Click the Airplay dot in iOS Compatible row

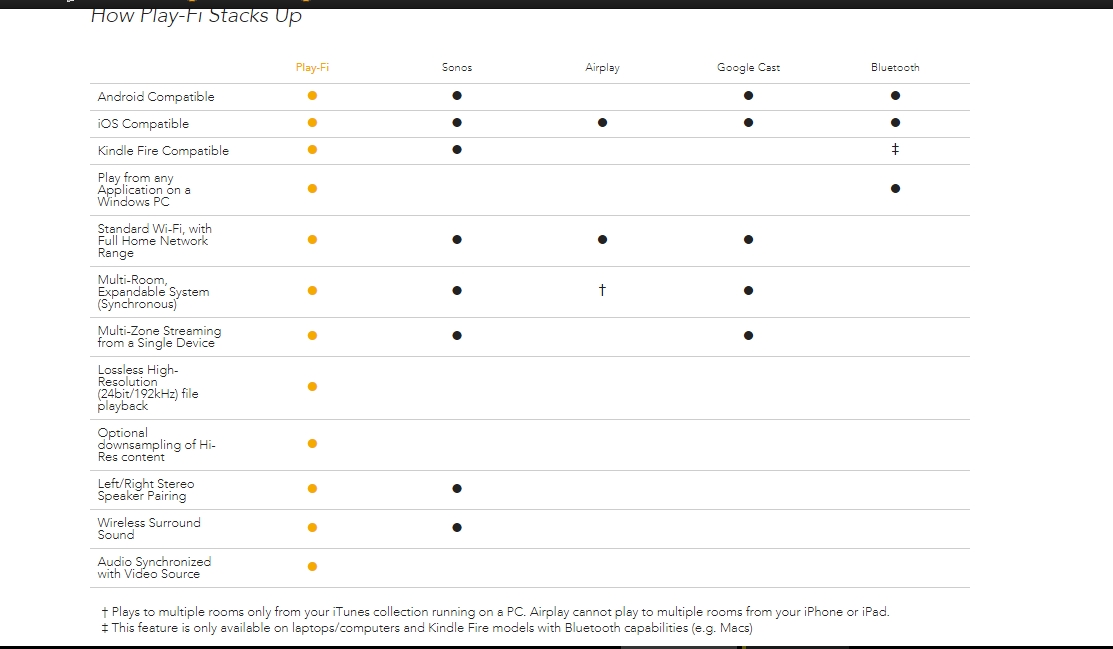coord(603,123)
